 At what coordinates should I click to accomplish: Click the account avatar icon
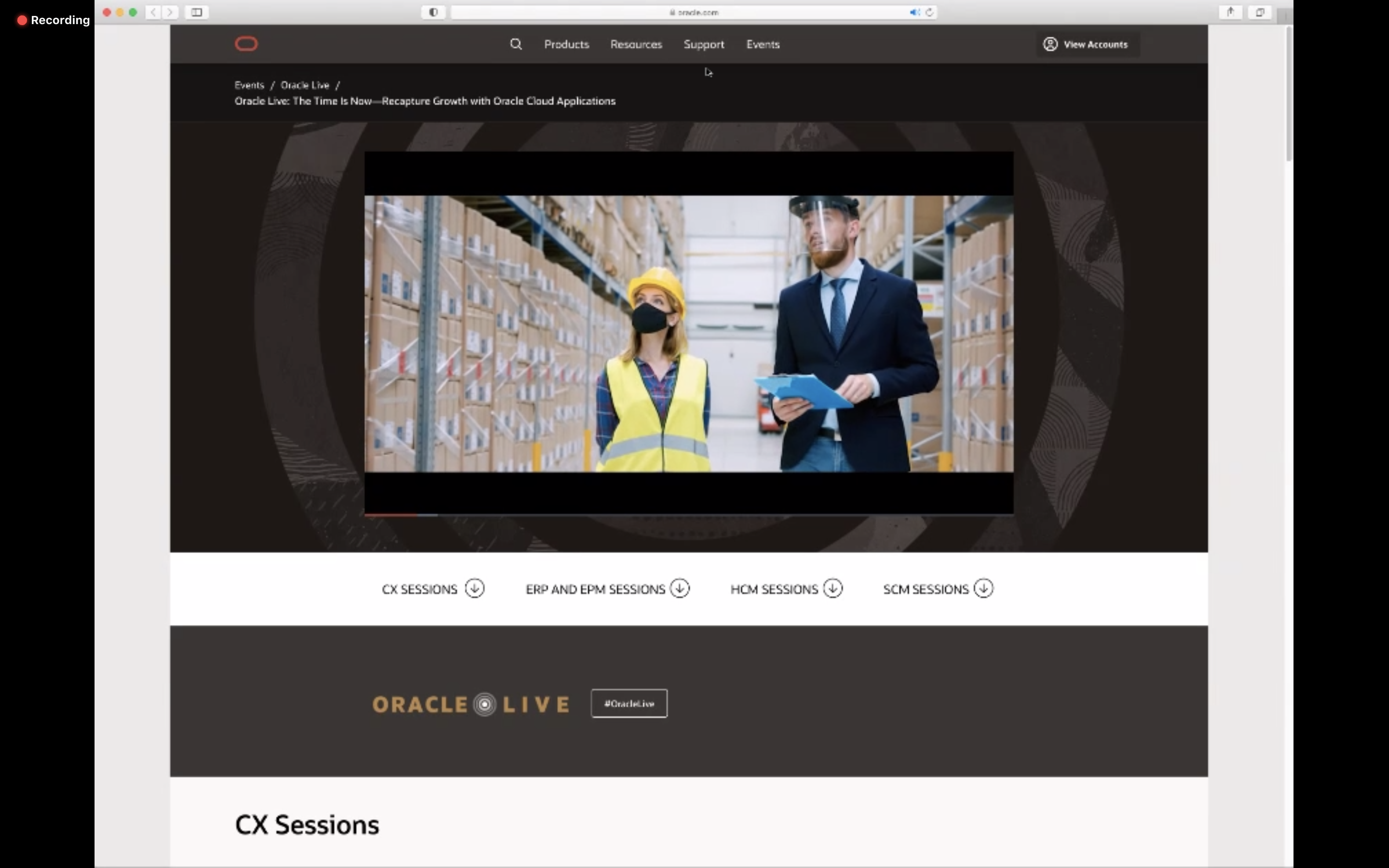(x=1050, y=44)
